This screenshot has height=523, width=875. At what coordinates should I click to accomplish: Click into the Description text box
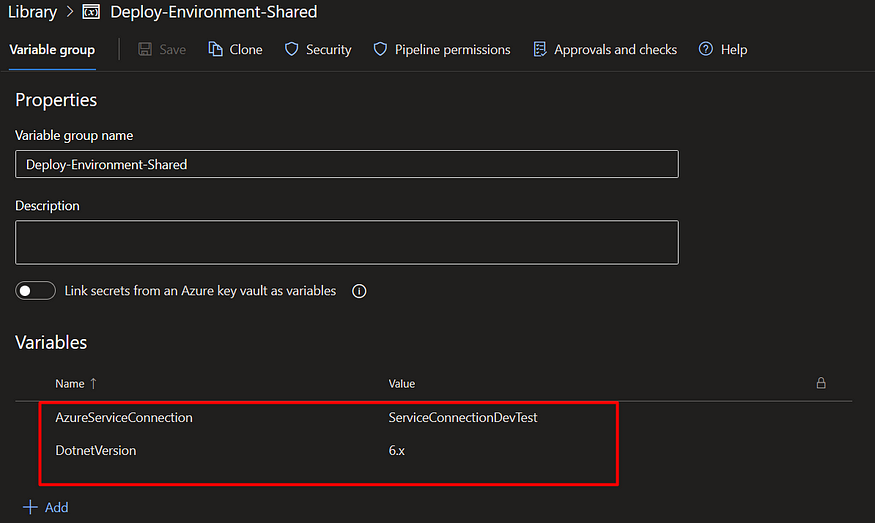pos(347,242)
